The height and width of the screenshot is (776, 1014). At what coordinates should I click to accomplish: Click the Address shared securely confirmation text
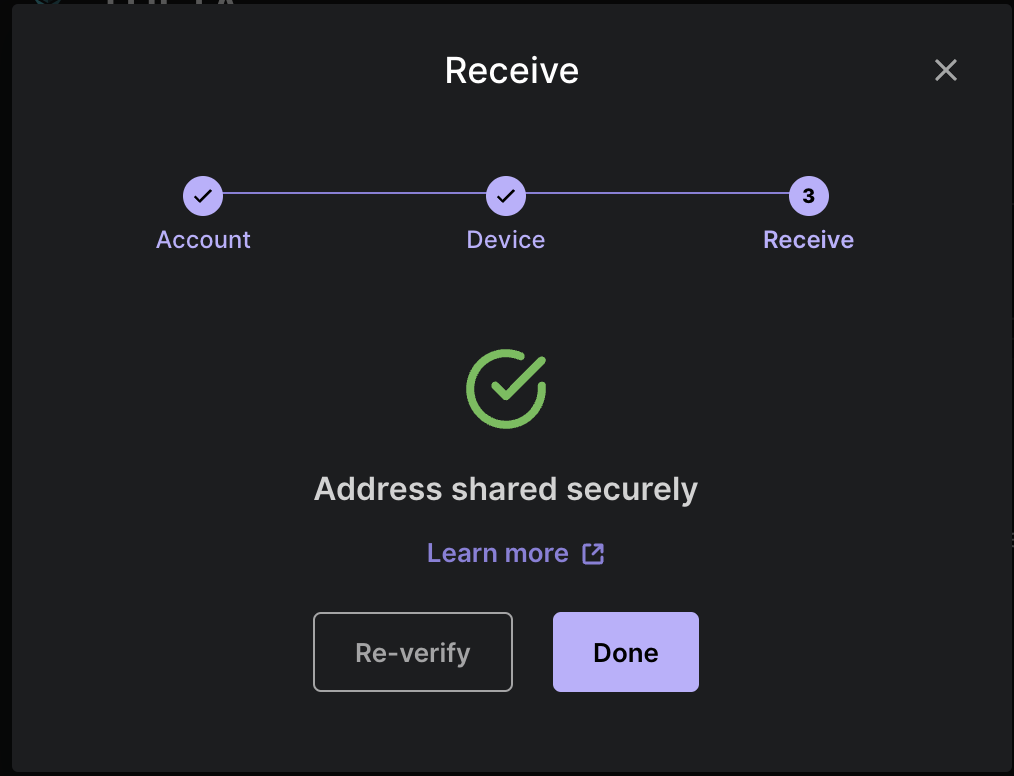tap(505, 489)
